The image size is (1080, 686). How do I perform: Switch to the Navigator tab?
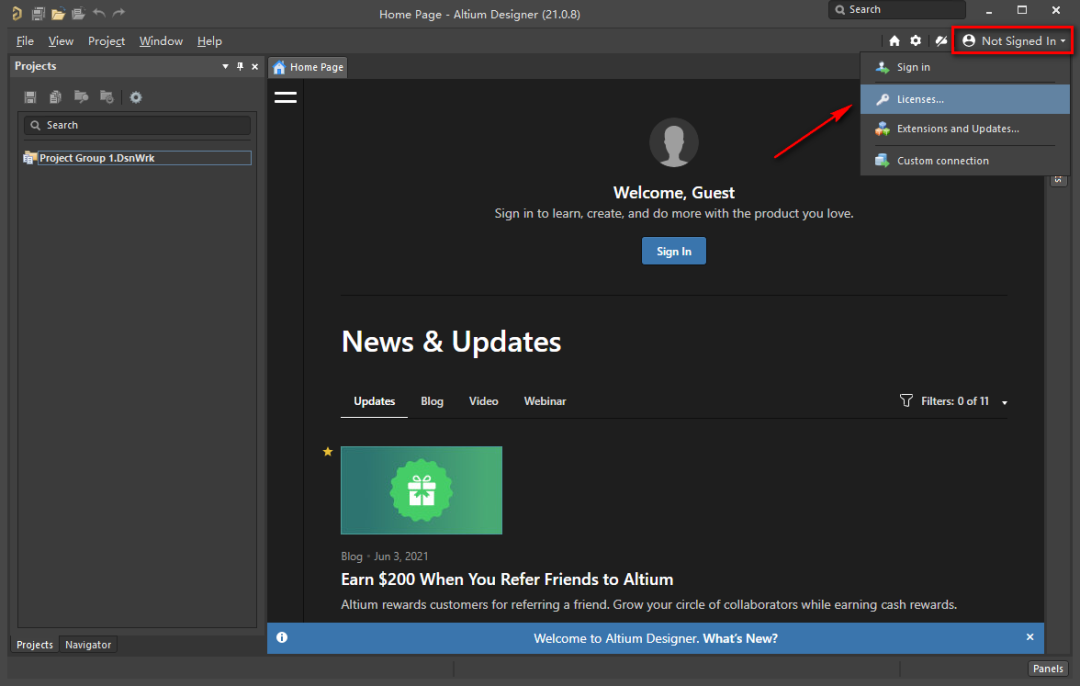(x=88, y=645)
